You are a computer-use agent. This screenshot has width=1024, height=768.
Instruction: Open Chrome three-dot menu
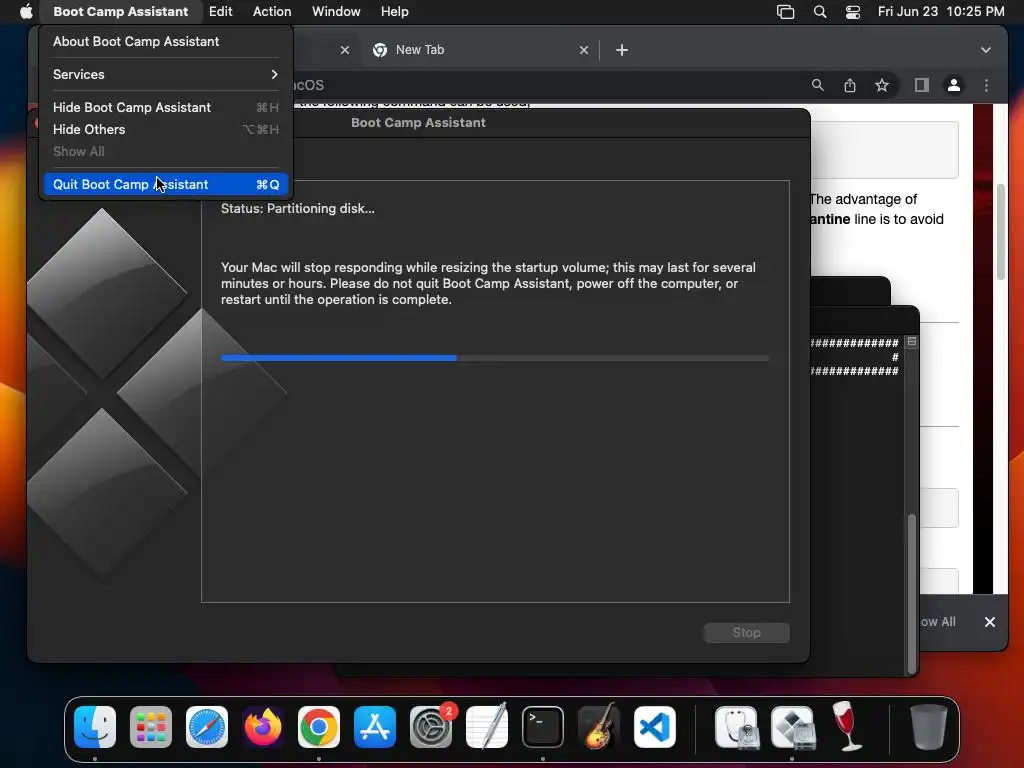tap(986, 85)
